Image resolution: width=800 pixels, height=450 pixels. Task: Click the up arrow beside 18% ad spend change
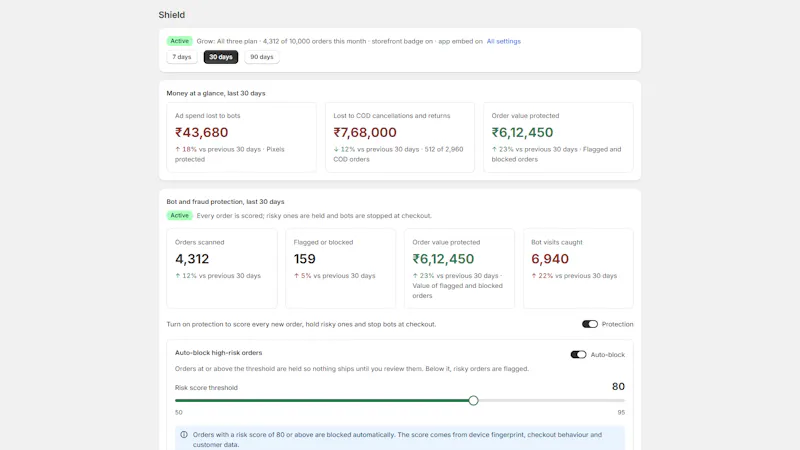click(178, 149)
